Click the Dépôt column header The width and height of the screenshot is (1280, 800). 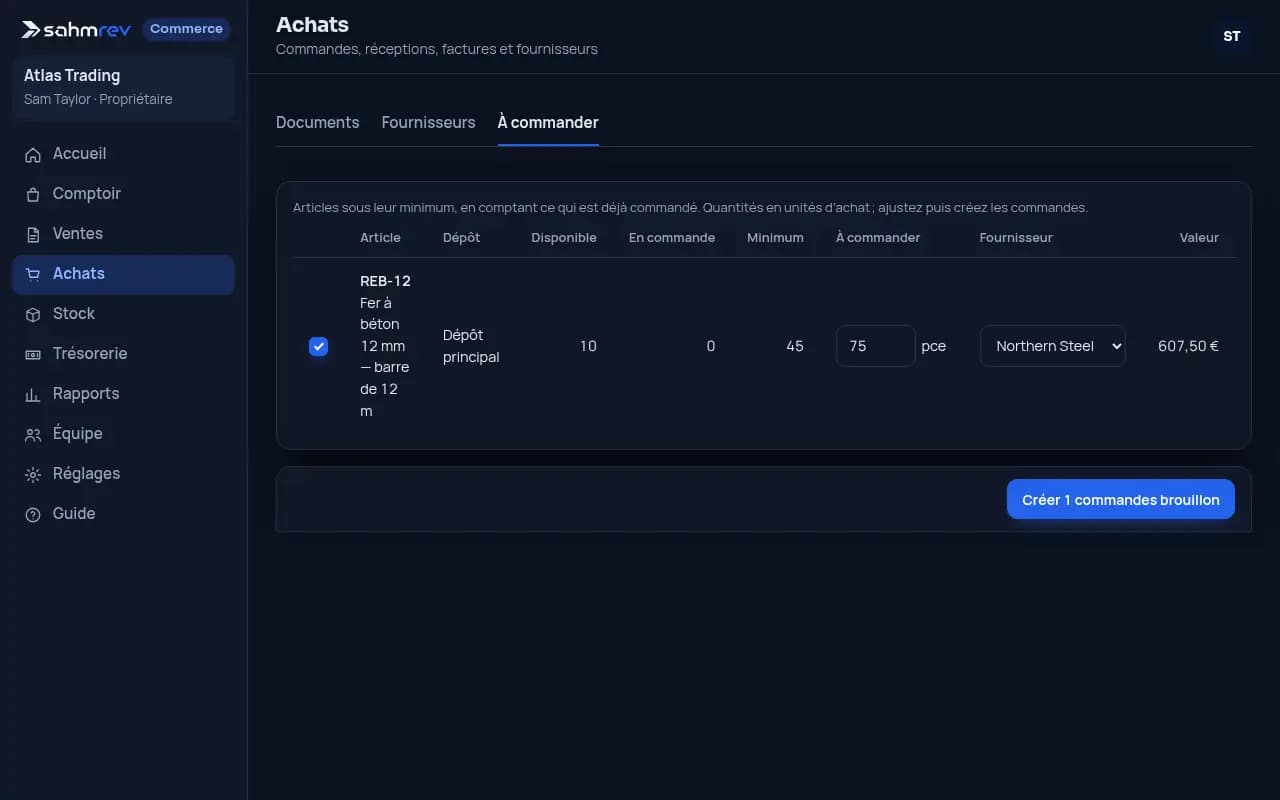(461, 237)
